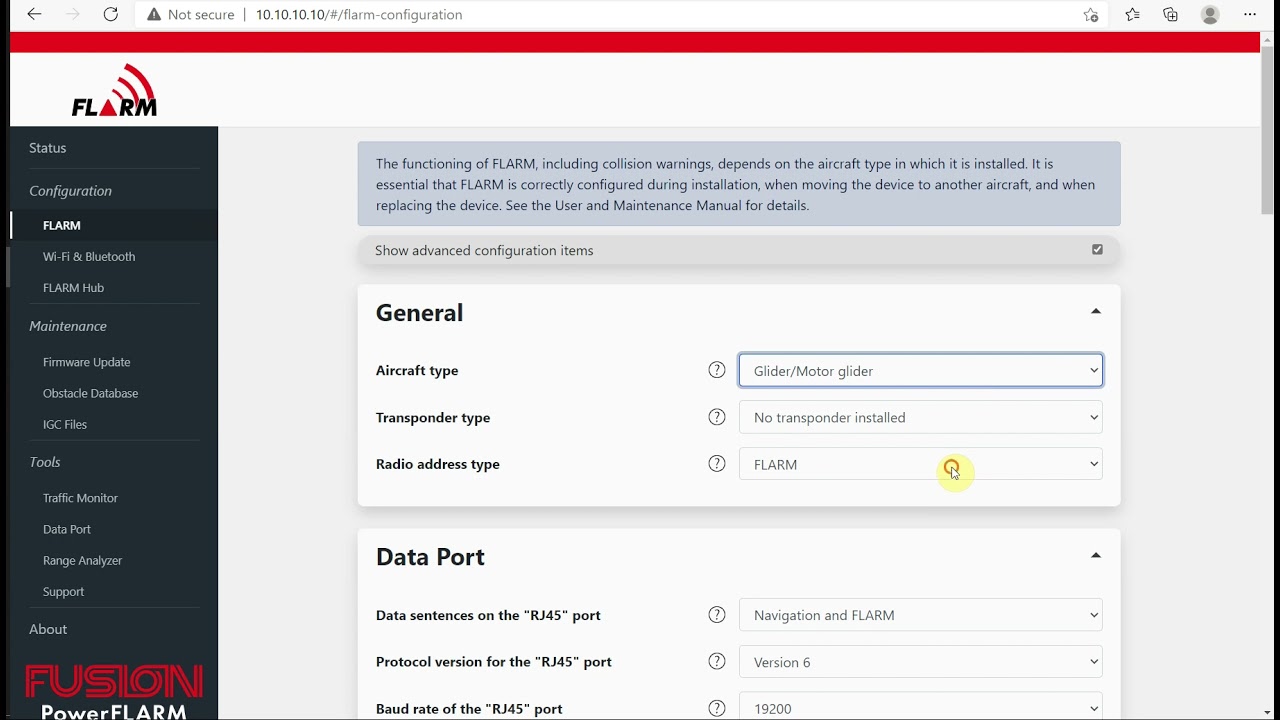Click the Data Port section heading
This screenshot has width=1280, height=720.
point(430,556)
